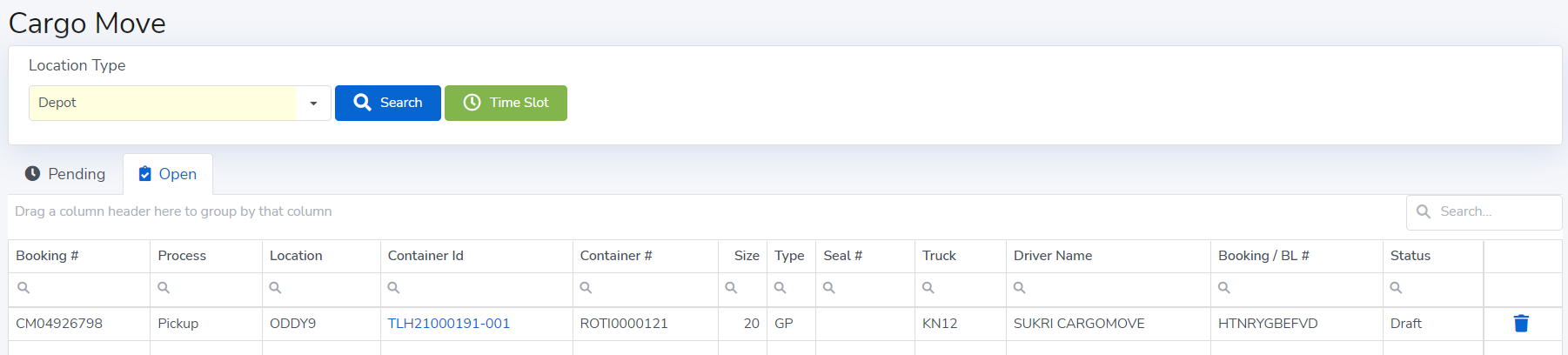Click the Size column filter field
Viewport: 1568px width, 355px height.
750,288
